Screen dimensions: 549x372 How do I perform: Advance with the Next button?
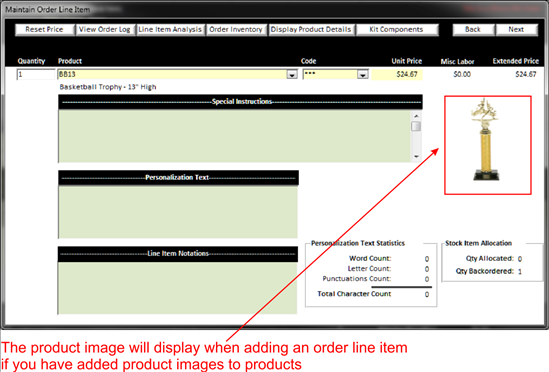(516, 29)
